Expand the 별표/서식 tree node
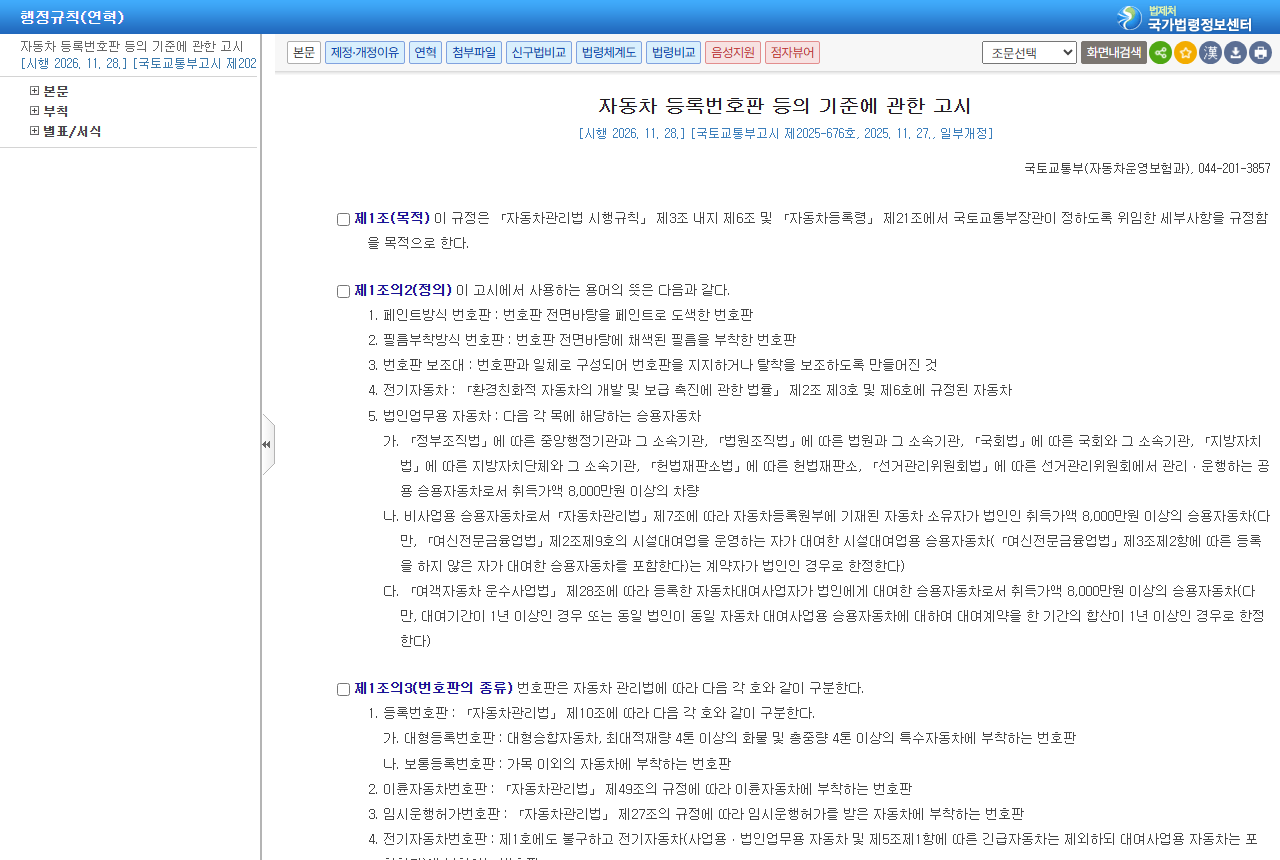 pyautogui.click(x=34, y=131)
